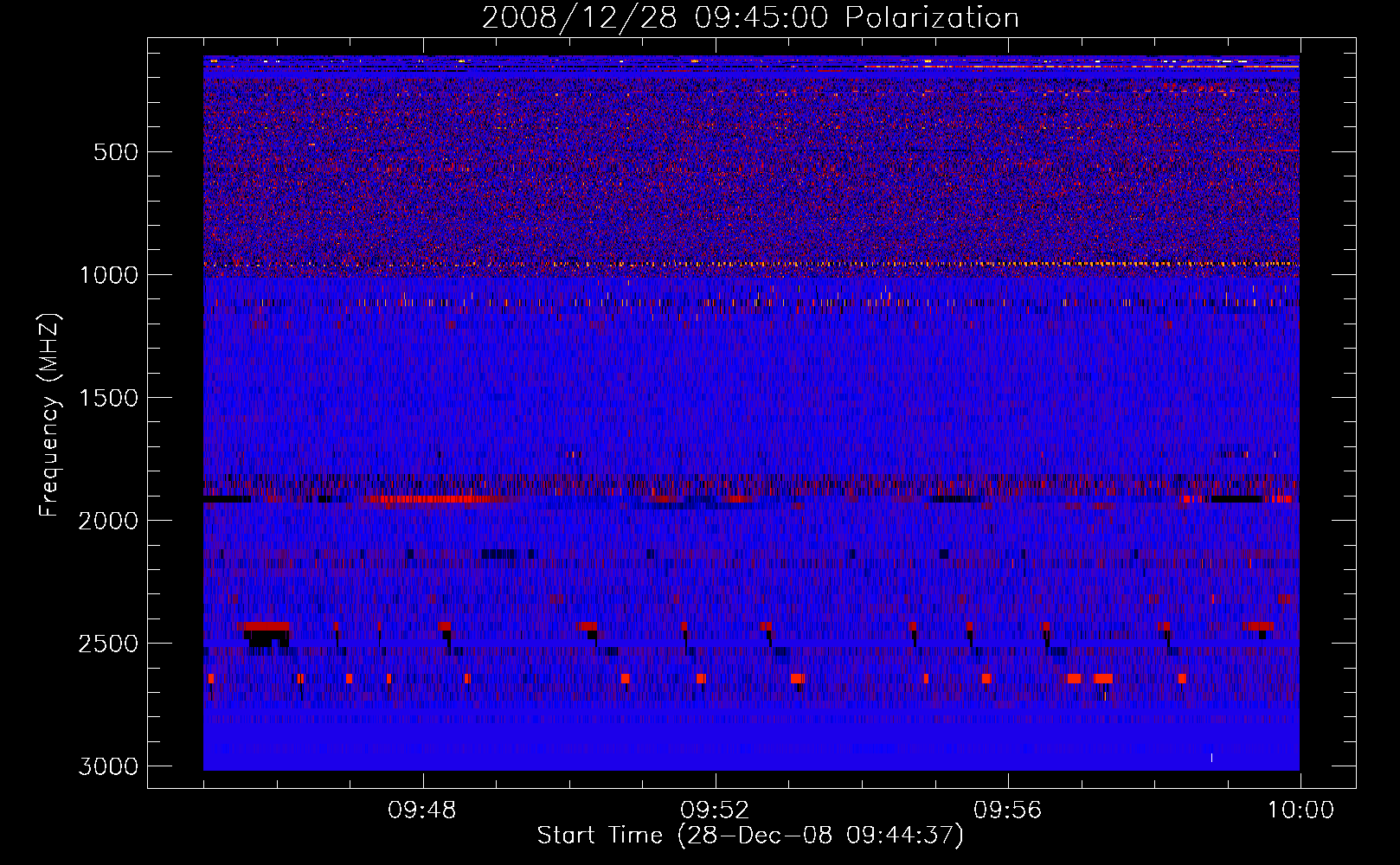Click the plot title '2008/12/28 09:45:00 Polarization'
The image size is (1400, 865).
750,18
